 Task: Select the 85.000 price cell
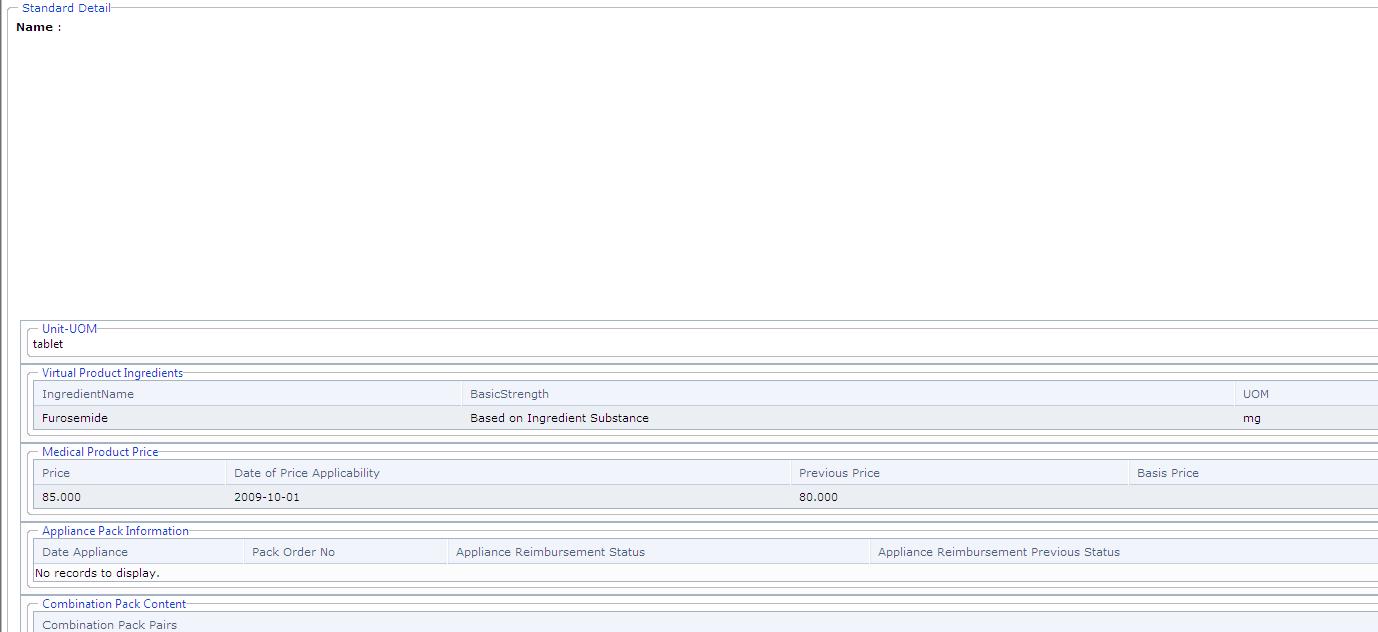tap(62, 497)
